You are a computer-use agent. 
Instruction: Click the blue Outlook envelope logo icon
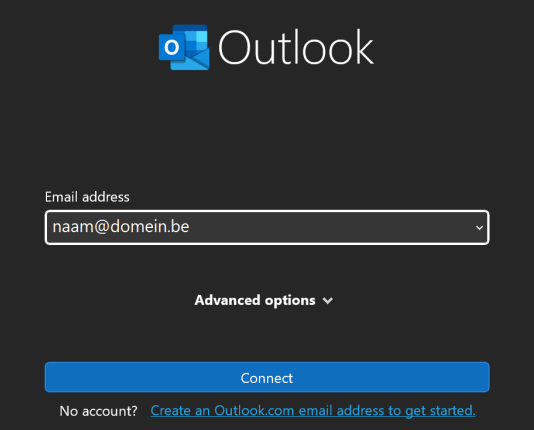coord(184,47)
